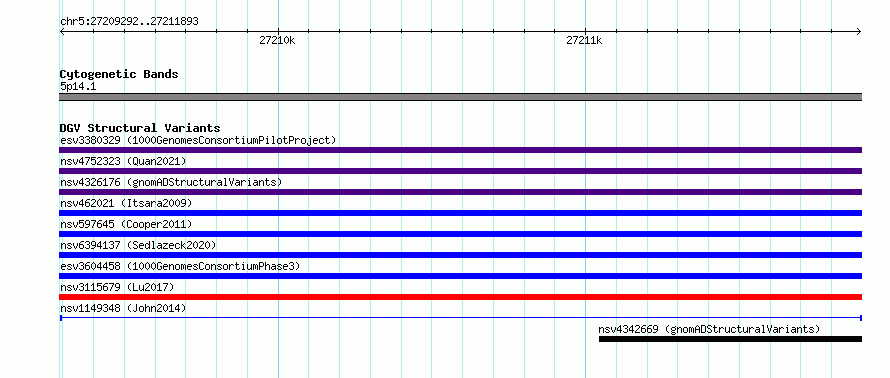
Task: Click the nsv3115679 (Lu2017) label
Action: pos(117,287)
